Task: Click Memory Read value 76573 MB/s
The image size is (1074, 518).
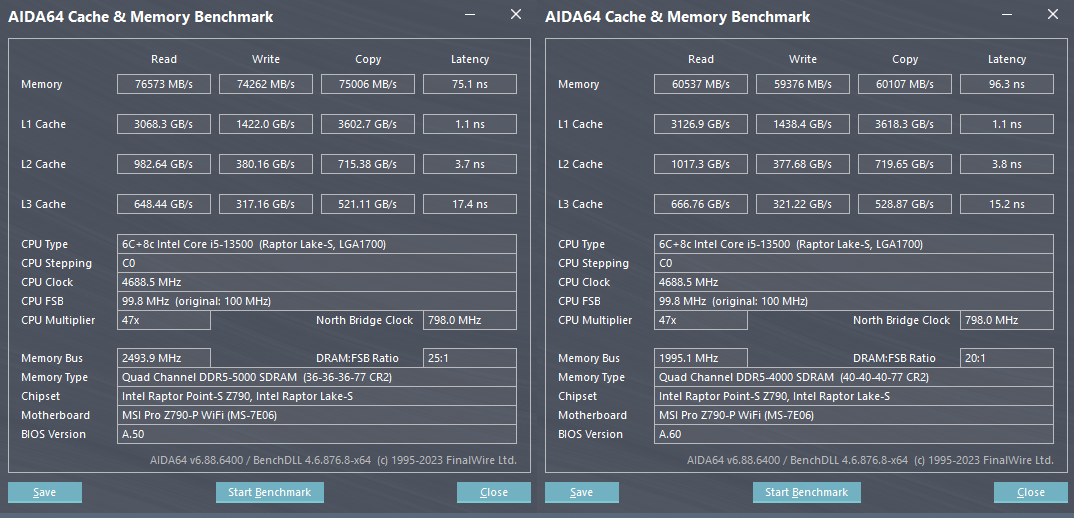Action: pos(164,84)
